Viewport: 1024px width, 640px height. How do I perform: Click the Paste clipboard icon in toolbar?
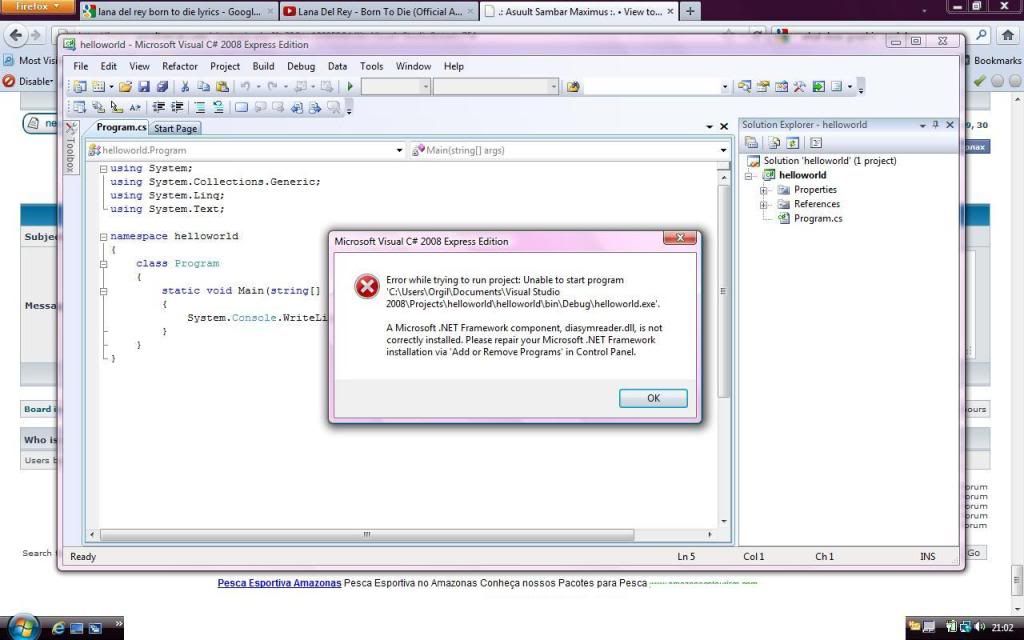(x=222, y=87)
